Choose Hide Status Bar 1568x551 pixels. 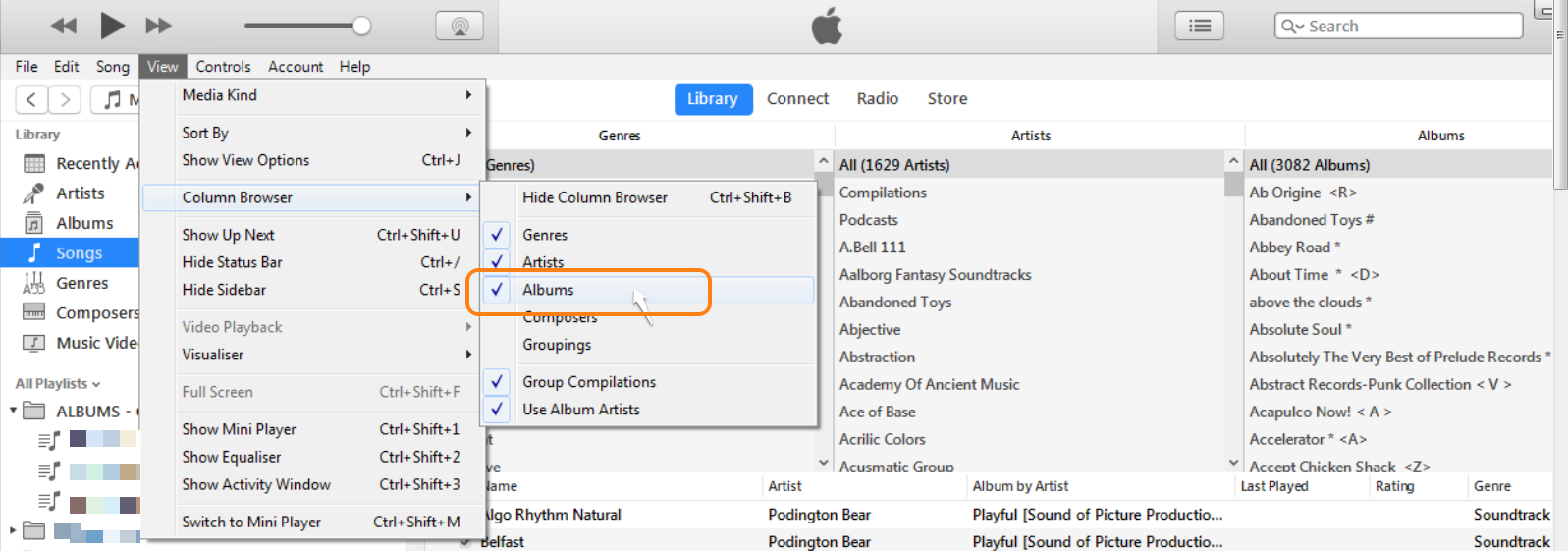click(x=314, y=262)
